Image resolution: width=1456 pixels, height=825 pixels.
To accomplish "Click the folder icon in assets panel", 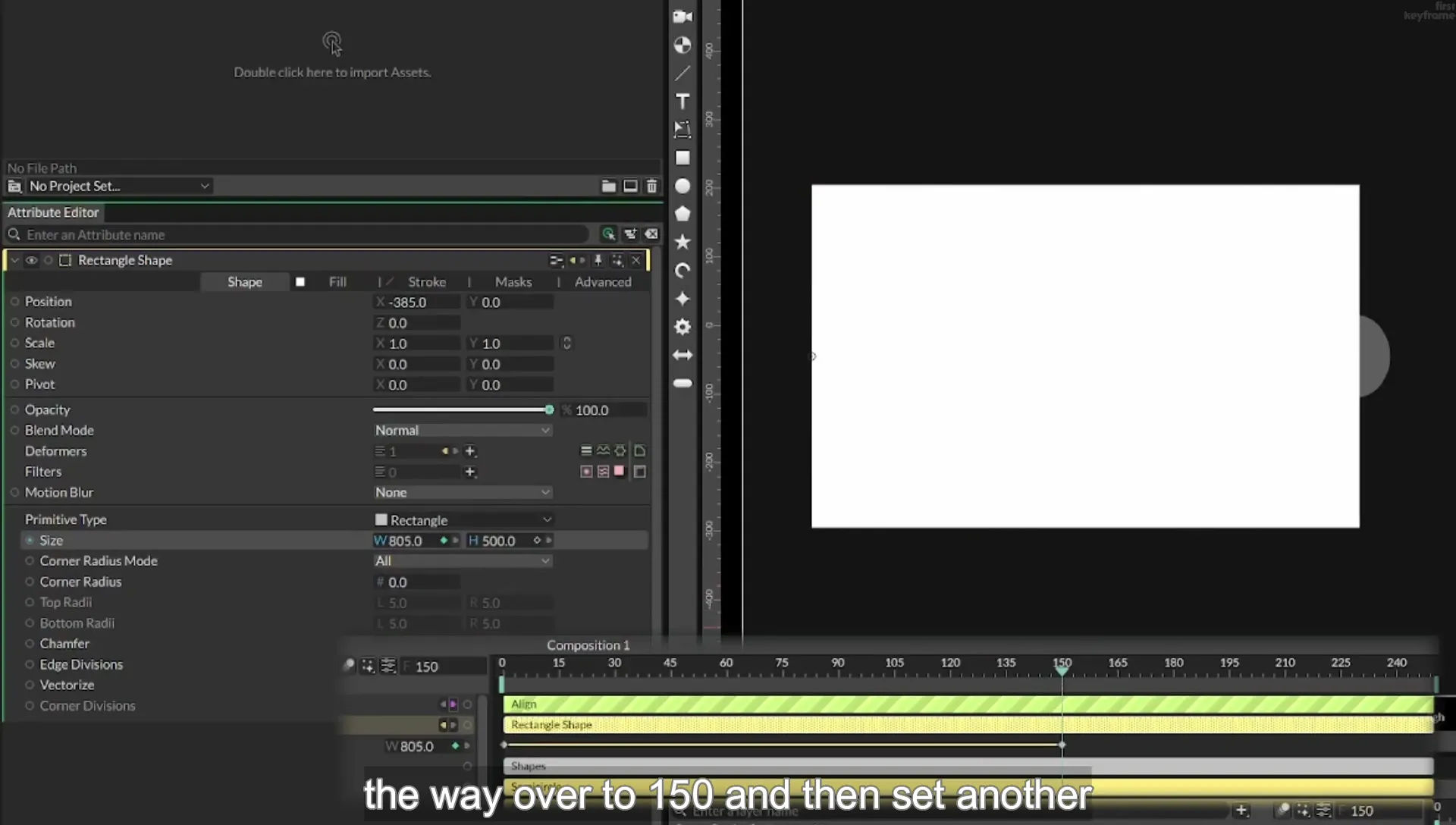I will 608,186.
